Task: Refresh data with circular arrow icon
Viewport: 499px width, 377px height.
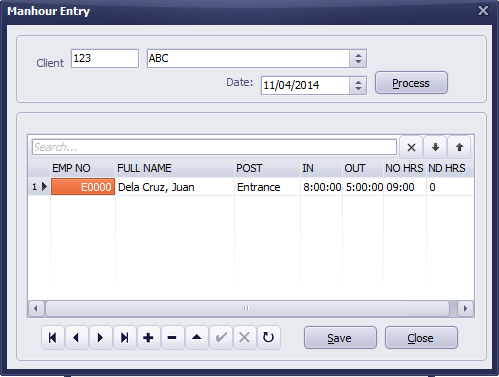Action: (x=269, y=338)
